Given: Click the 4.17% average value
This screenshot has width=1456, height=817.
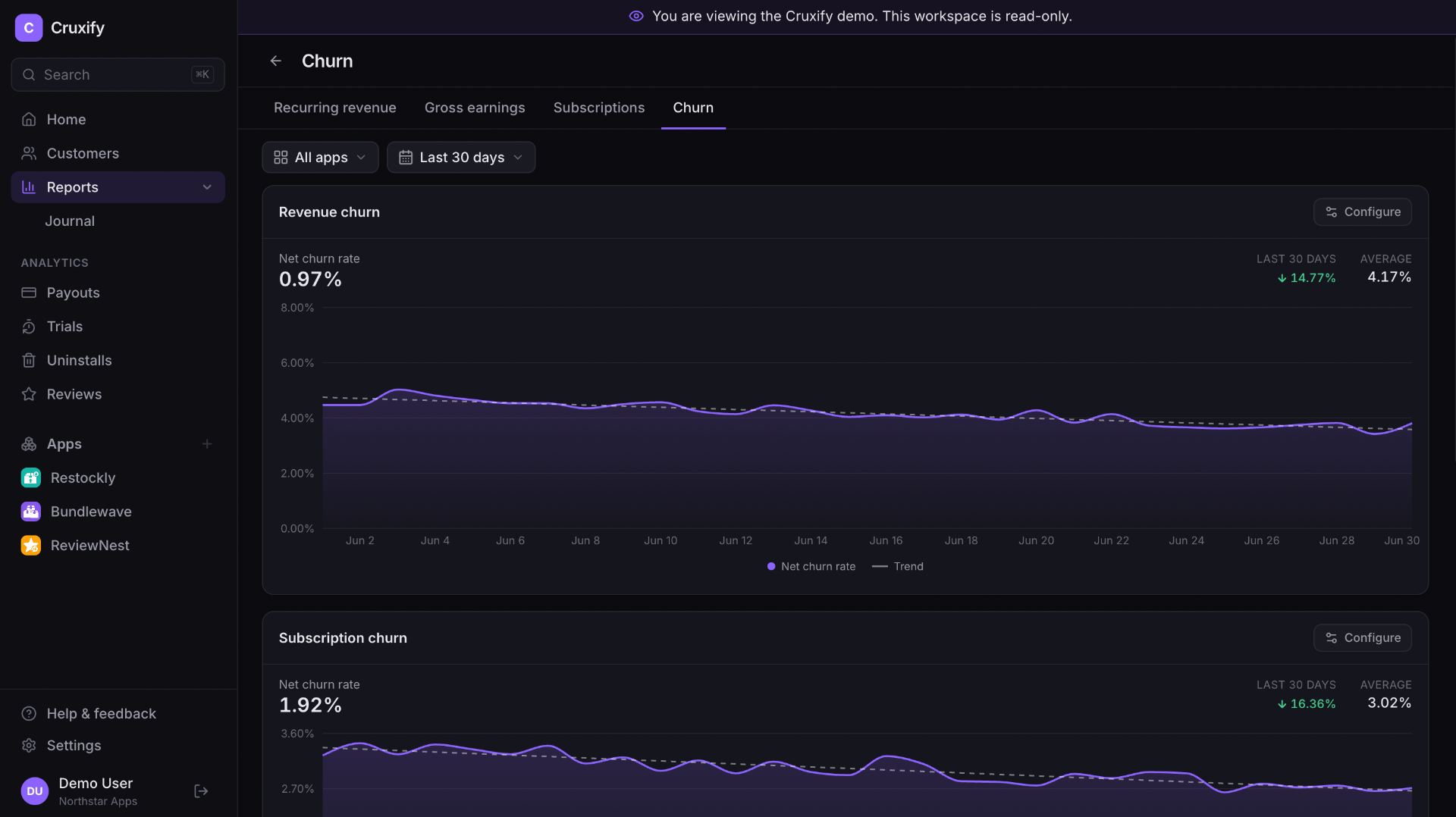Looking at the screenshot, I should tap(1389, 277).
